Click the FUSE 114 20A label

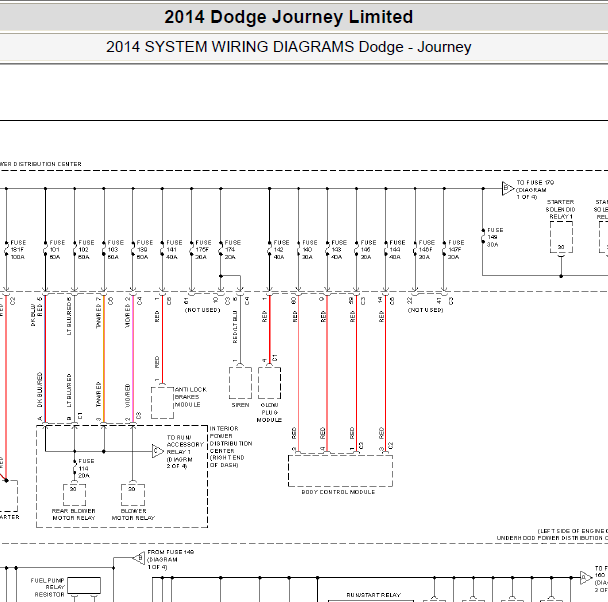[86, 468]
